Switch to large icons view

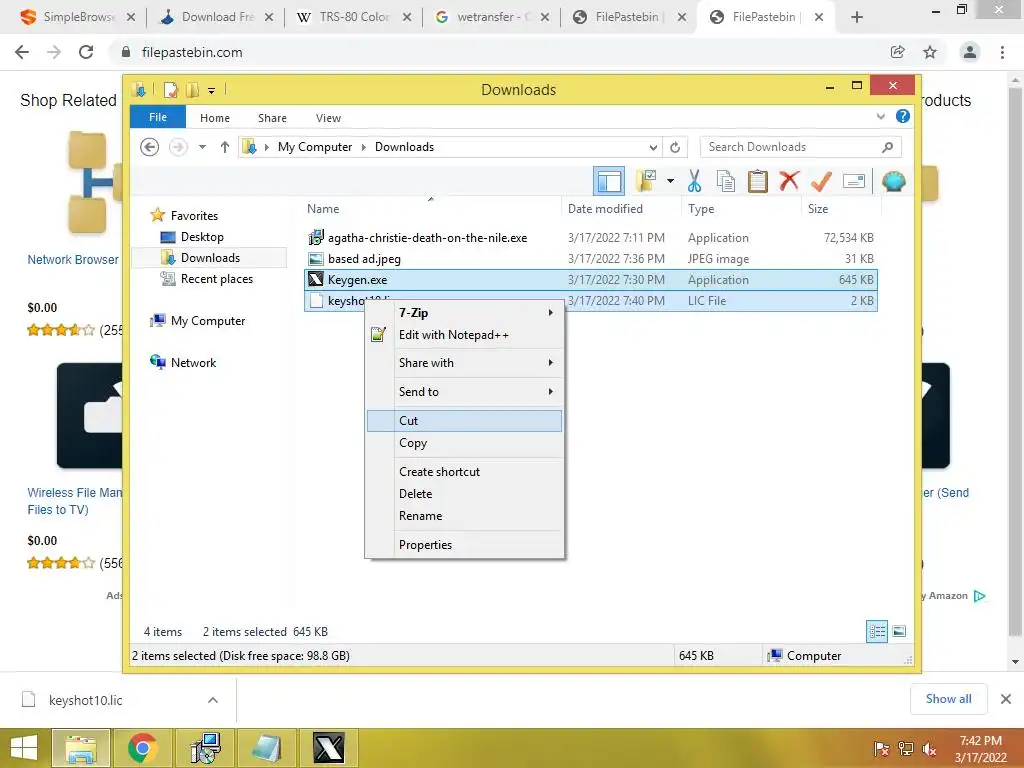tap(899, 632)
